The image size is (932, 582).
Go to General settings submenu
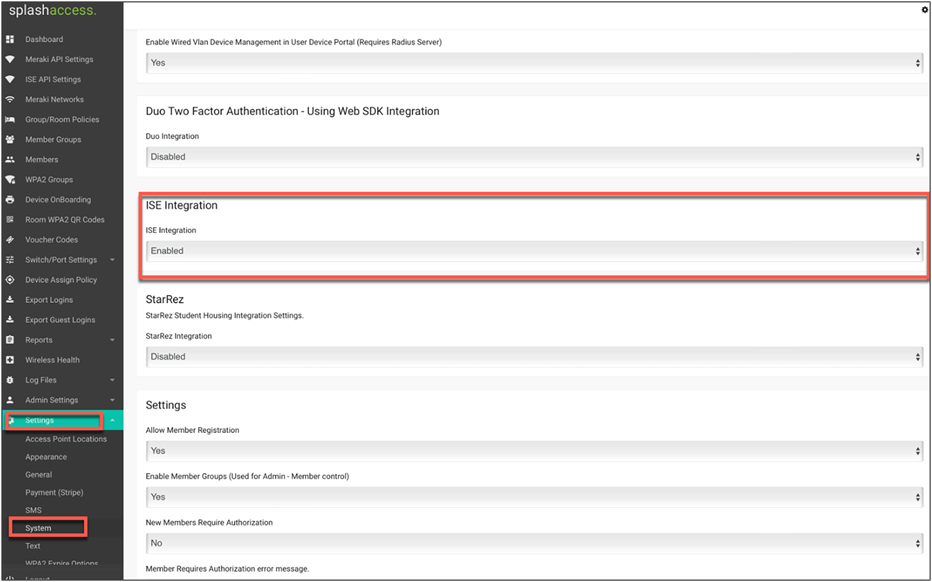pyautogui.click(x=39, y=475)
